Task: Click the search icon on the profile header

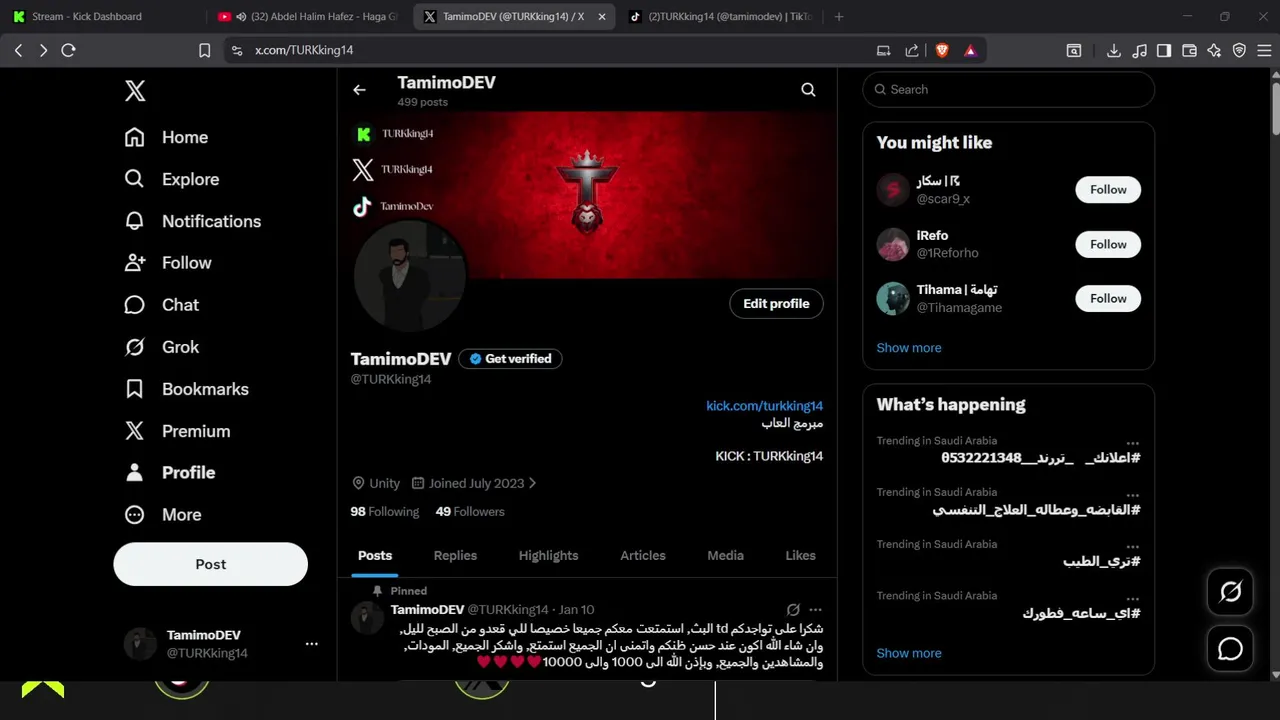Action: (808, 90)
